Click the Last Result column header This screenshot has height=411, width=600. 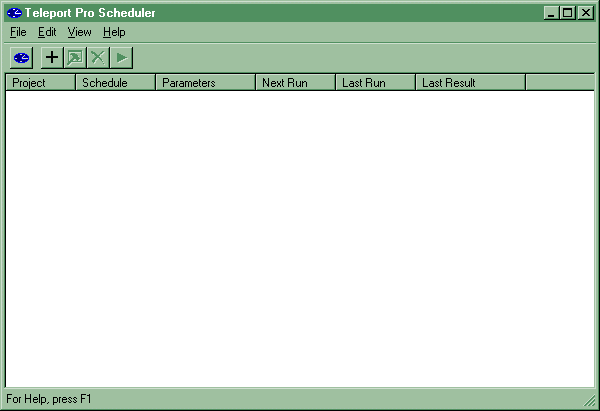pos(470,83)
